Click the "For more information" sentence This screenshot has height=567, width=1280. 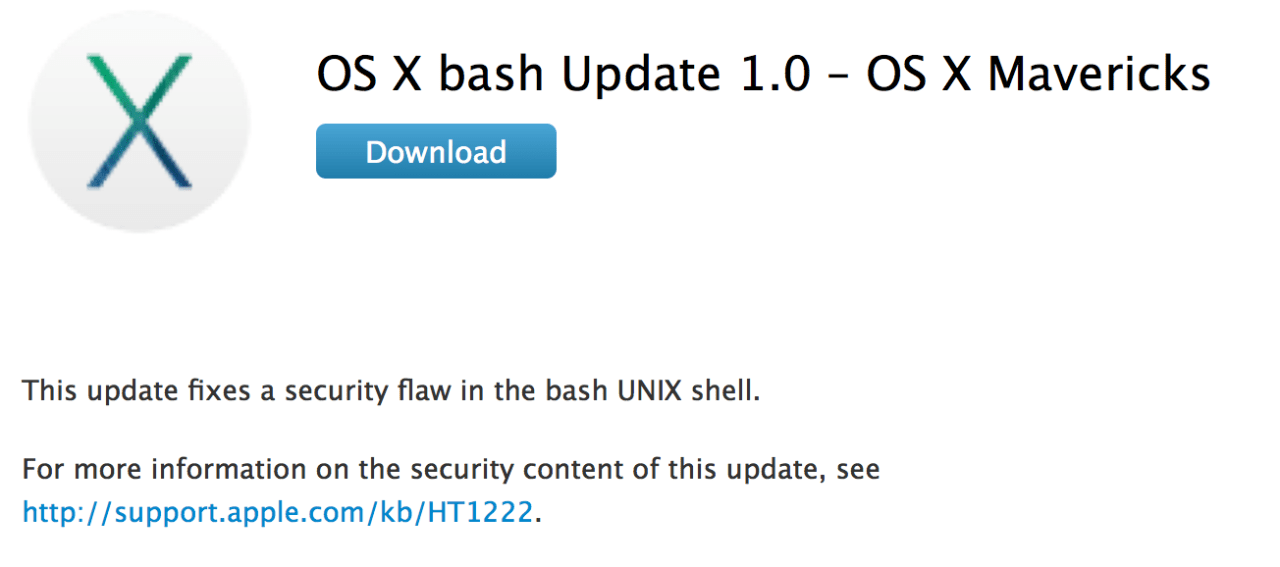[x=450, y=469]
